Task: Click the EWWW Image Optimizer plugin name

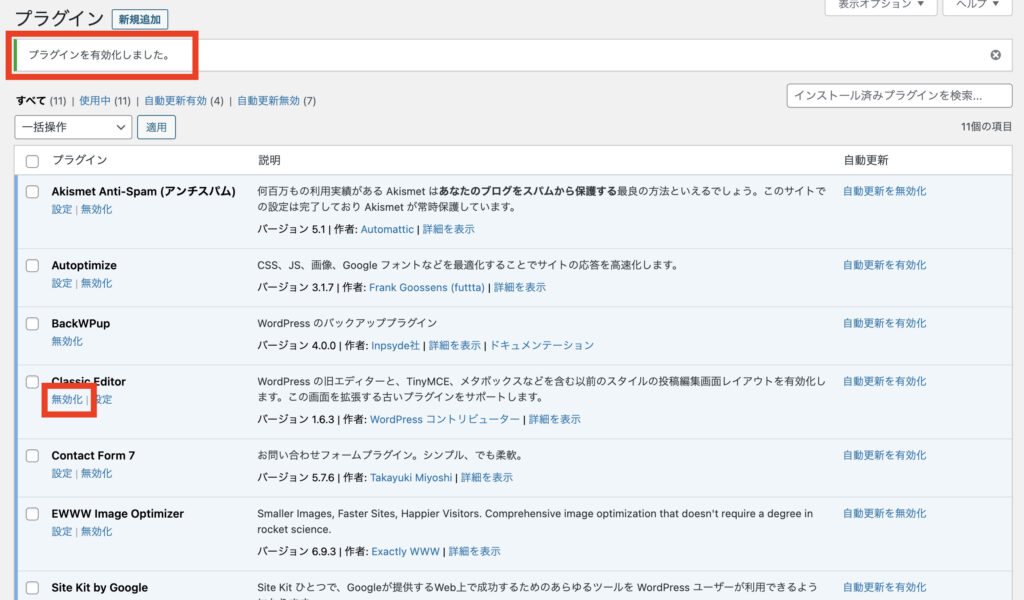Action: 118,514
